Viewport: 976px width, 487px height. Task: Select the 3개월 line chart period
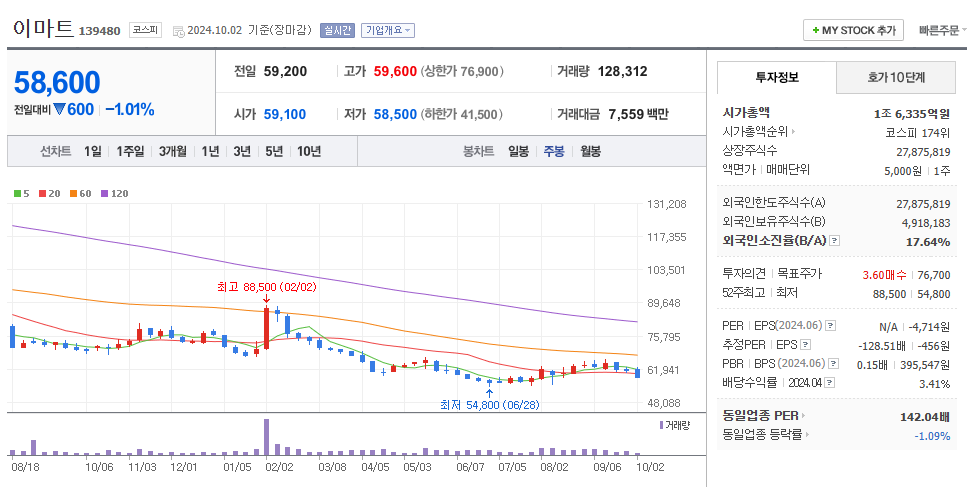click(172, 151)
